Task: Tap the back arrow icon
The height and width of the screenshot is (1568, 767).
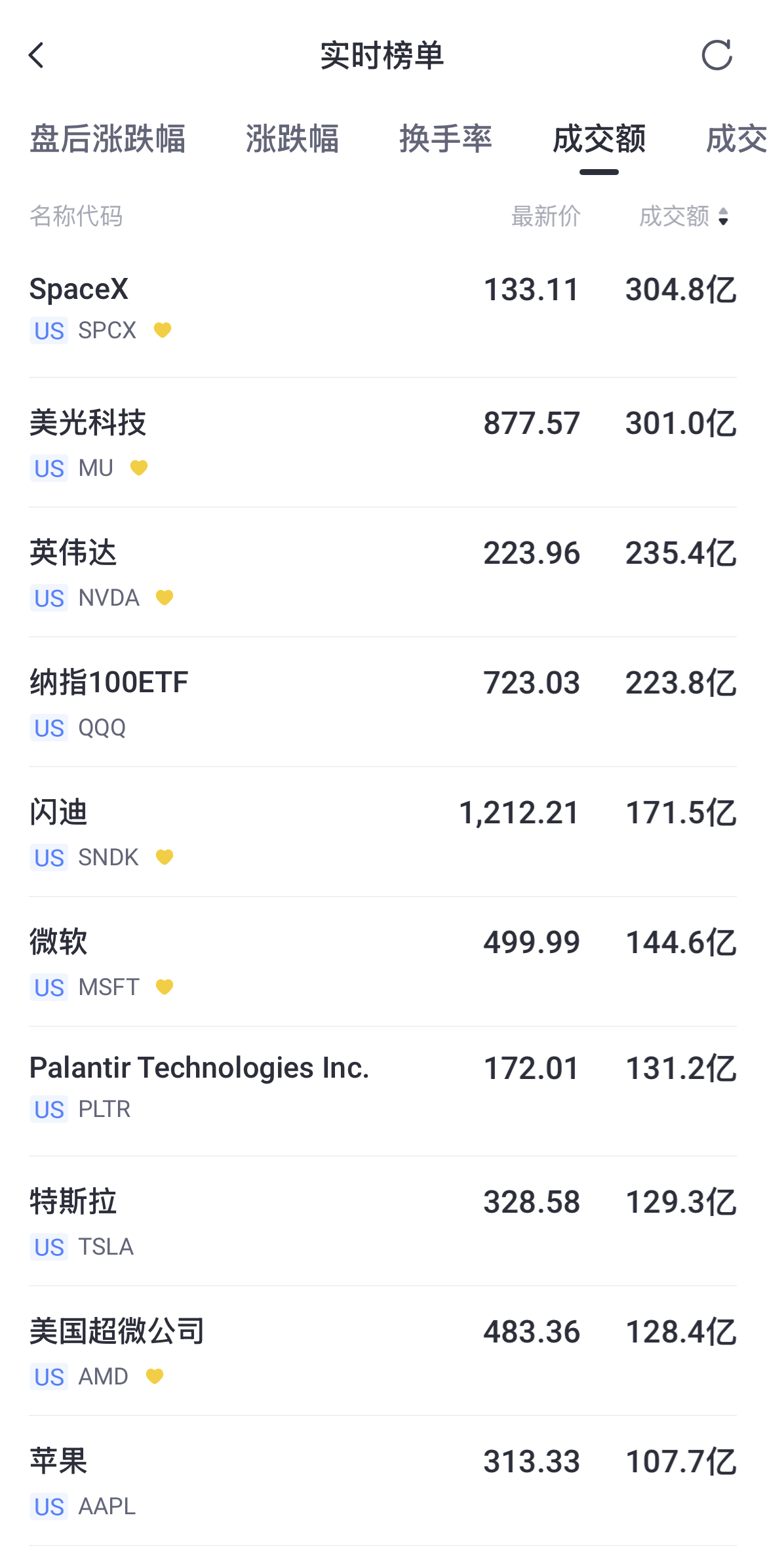Action: [37, 56]
